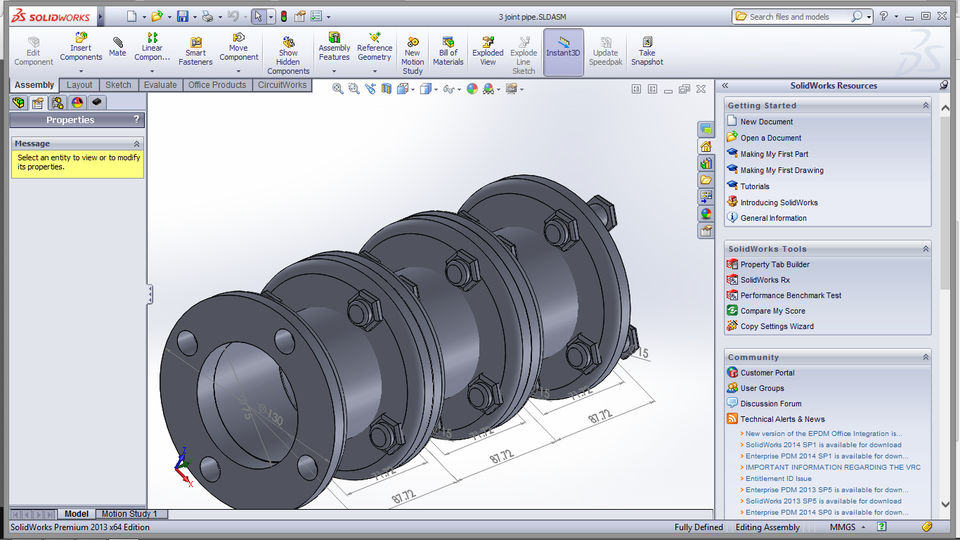Pin the SolidWorks Resources pane
960x540 pixels.
click(943, 85)
